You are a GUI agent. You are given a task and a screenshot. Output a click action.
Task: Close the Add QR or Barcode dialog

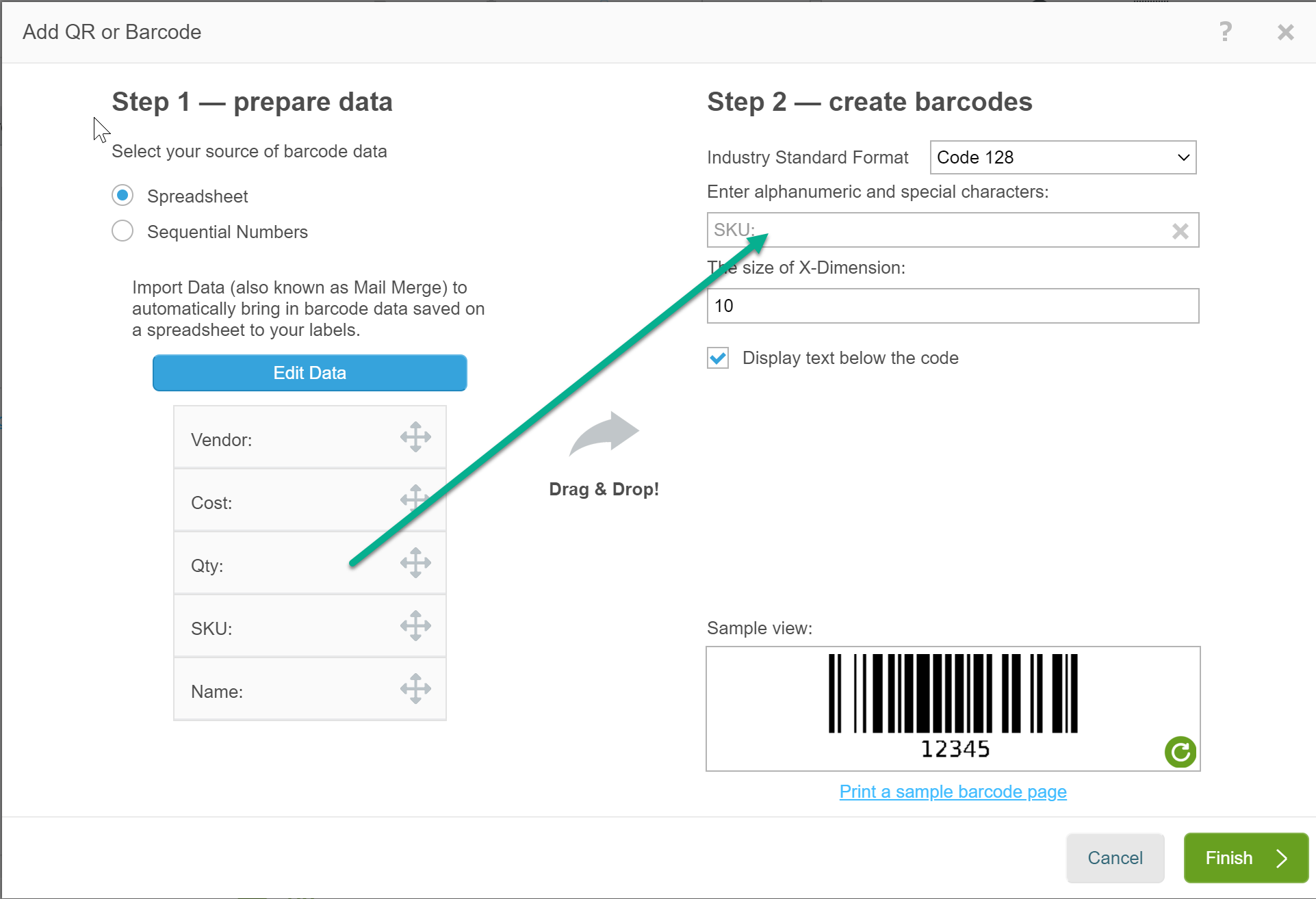tap(1285, 32)
